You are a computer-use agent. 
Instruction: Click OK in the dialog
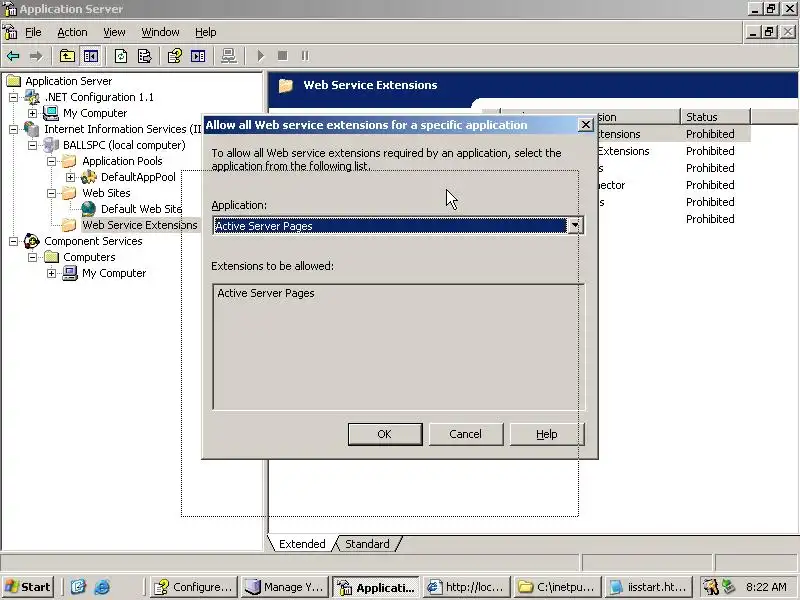coord(385,434)
